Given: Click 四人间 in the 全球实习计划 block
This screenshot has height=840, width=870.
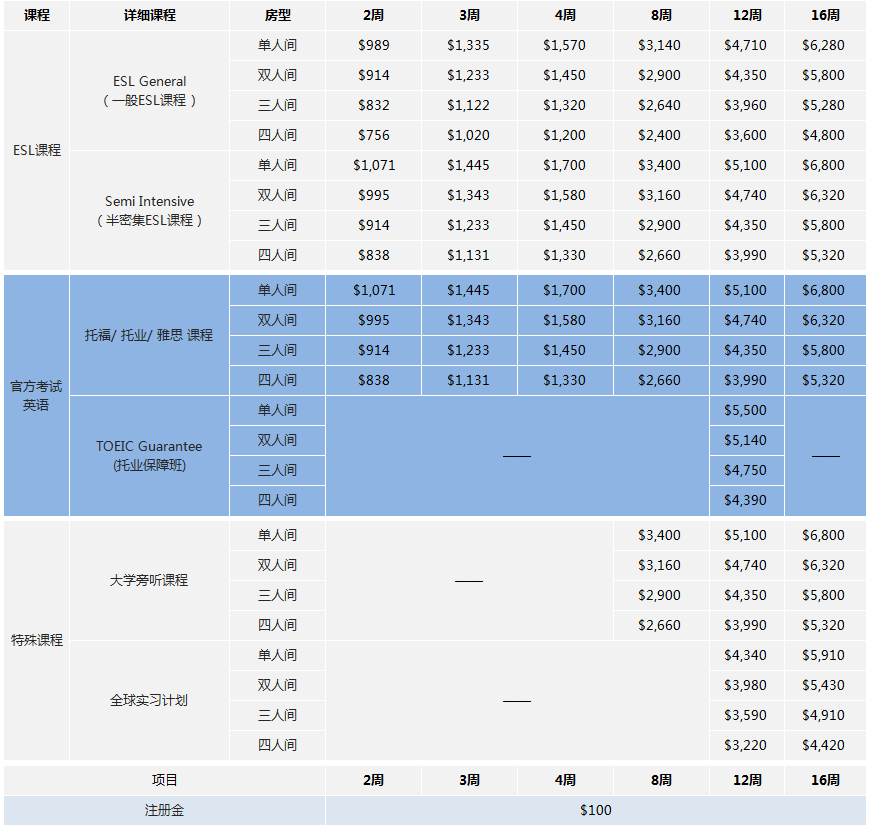Looking at the screenshot, I should pos(277,745).
